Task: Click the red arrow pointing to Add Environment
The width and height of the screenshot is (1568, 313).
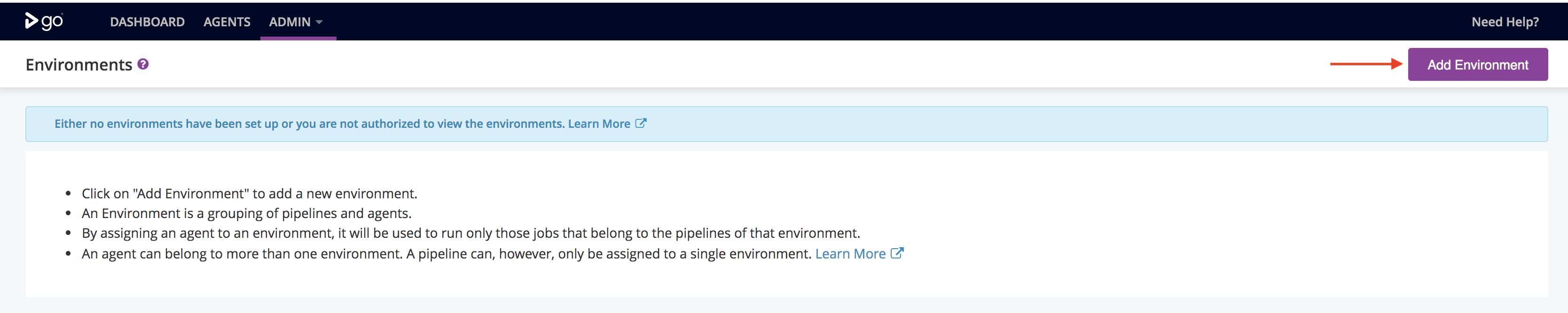Action: (x=1366, y=64)
